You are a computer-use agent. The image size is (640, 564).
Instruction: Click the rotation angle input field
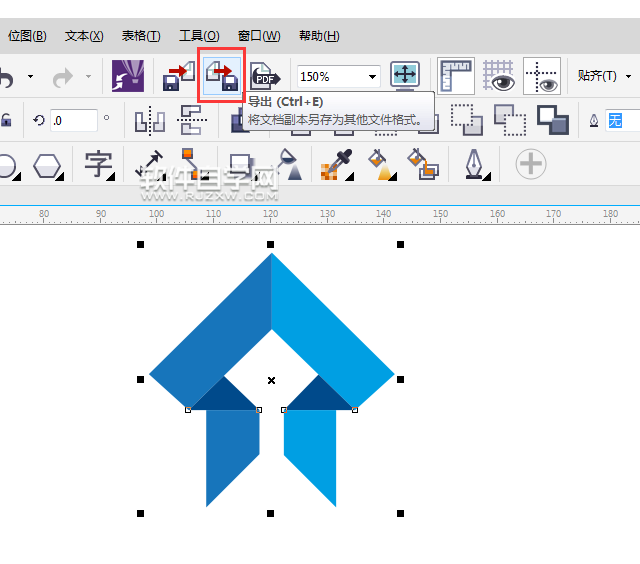74,120
